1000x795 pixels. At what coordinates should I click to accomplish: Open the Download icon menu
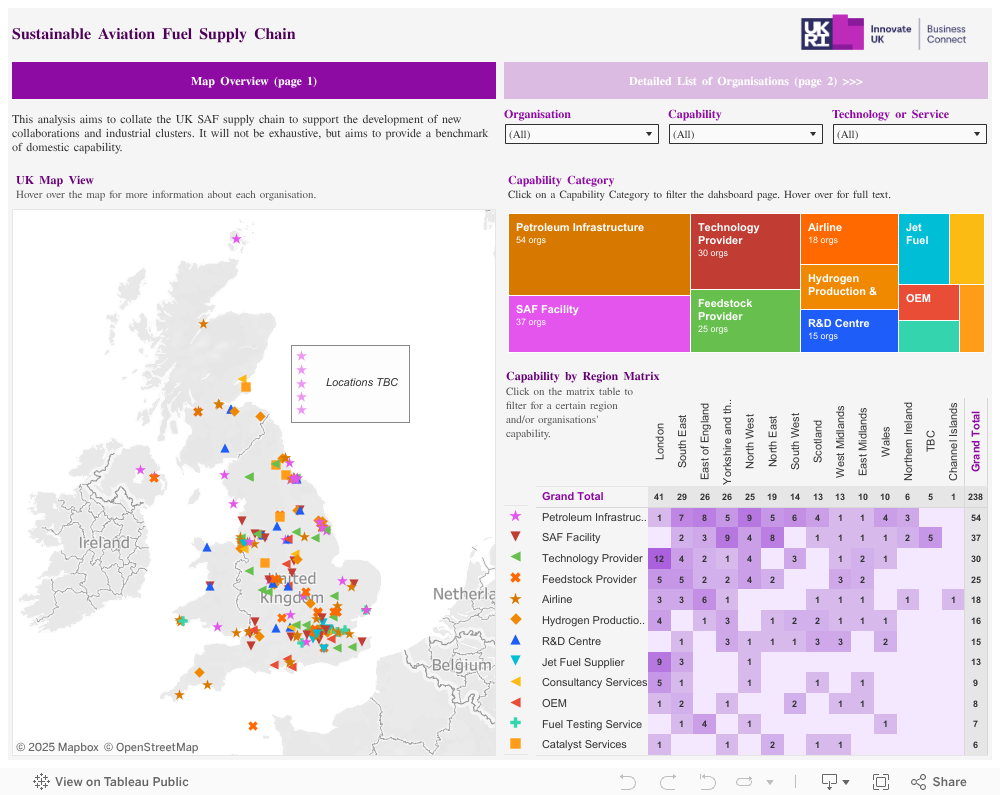835,782
